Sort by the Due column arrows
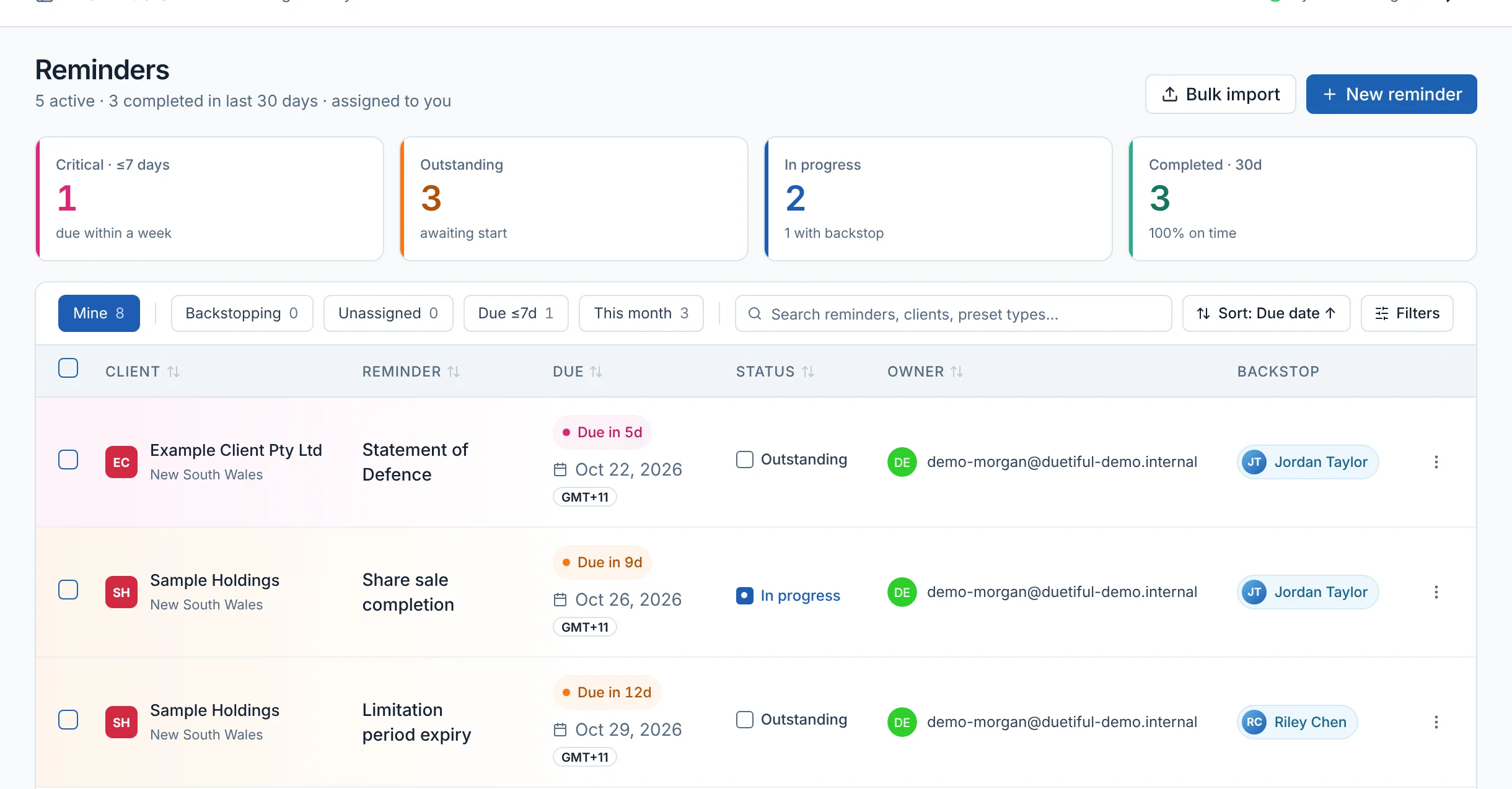Screen dimensions: 1512x789 pos(596,372)
